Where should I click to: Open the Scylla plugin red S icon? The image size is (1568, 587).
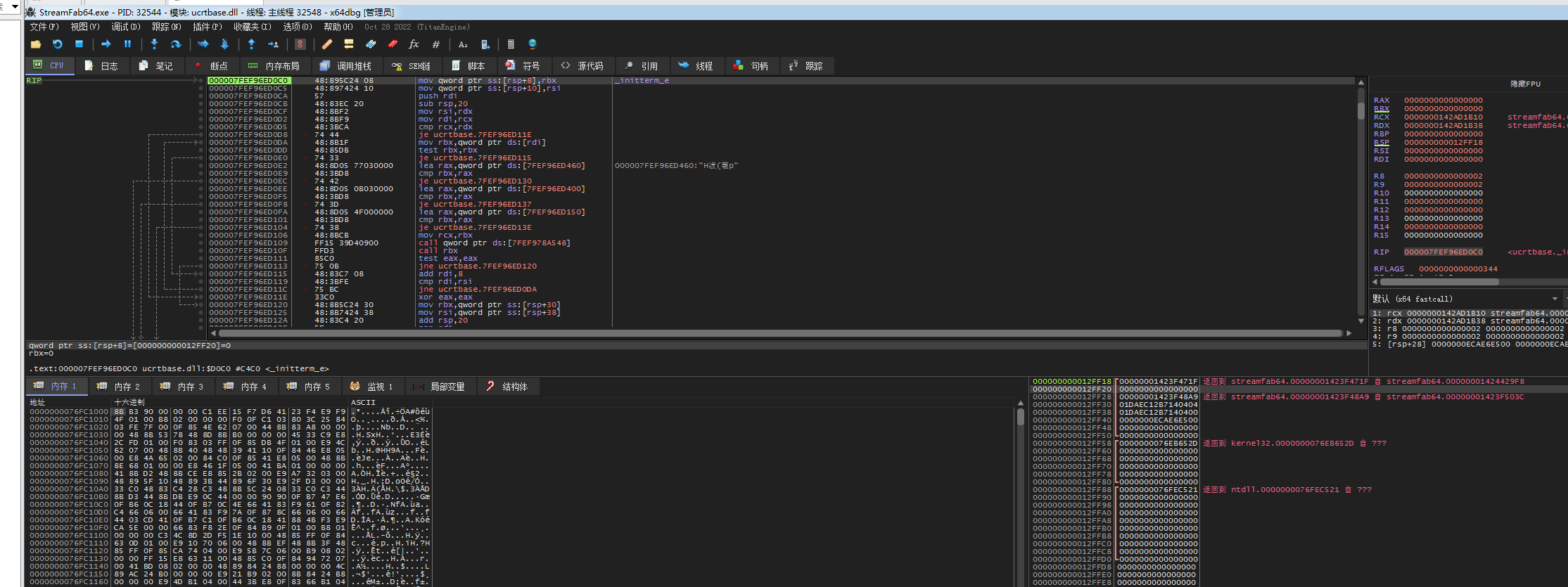[x=300, y=44]
